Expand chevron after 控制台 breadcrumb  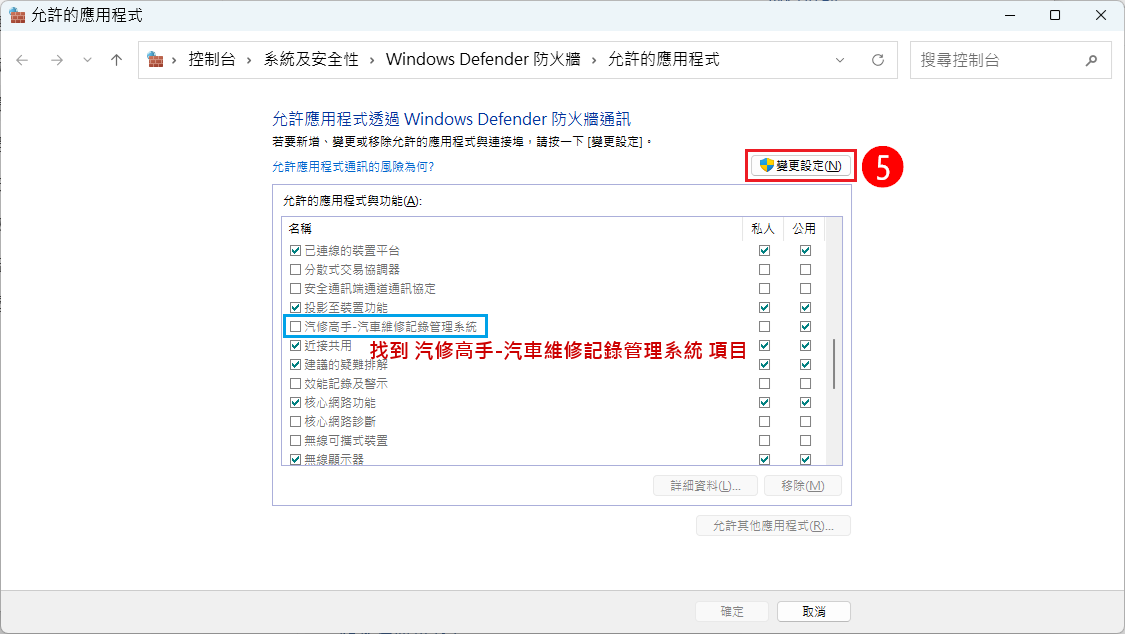tap(250, 60)
